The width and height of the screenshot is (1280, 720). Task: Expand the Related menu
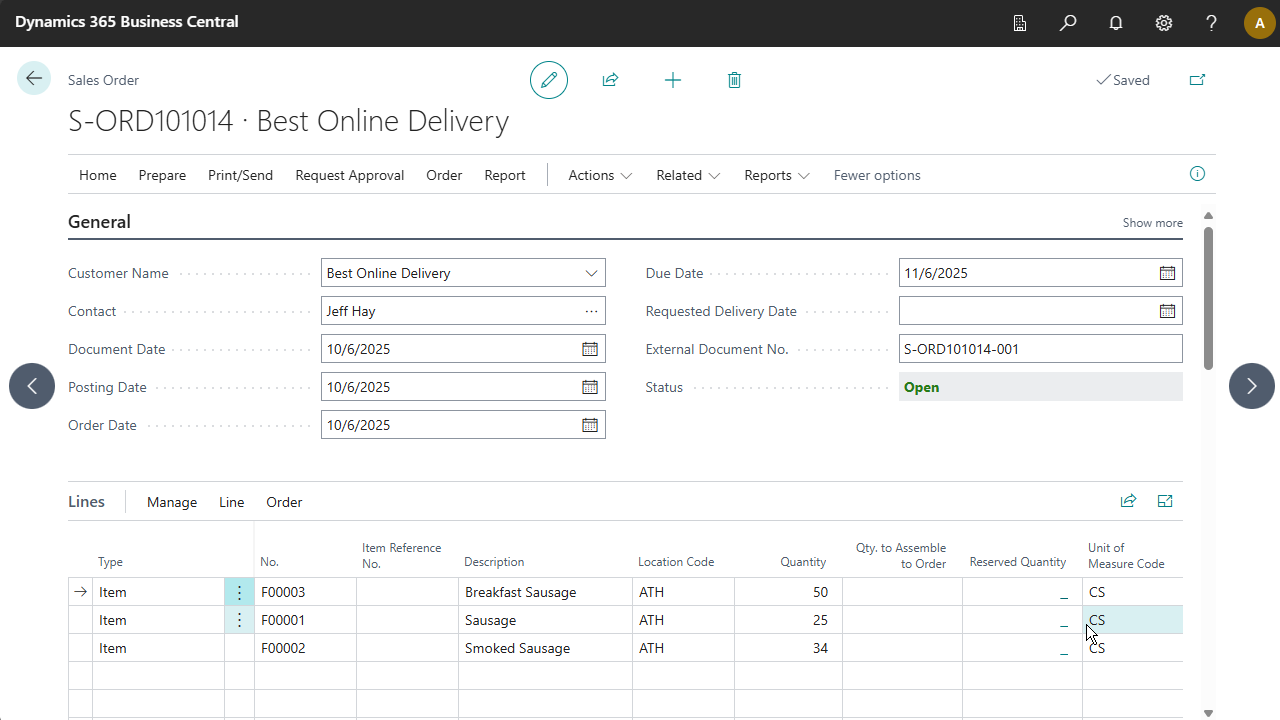tap(688, 175)
